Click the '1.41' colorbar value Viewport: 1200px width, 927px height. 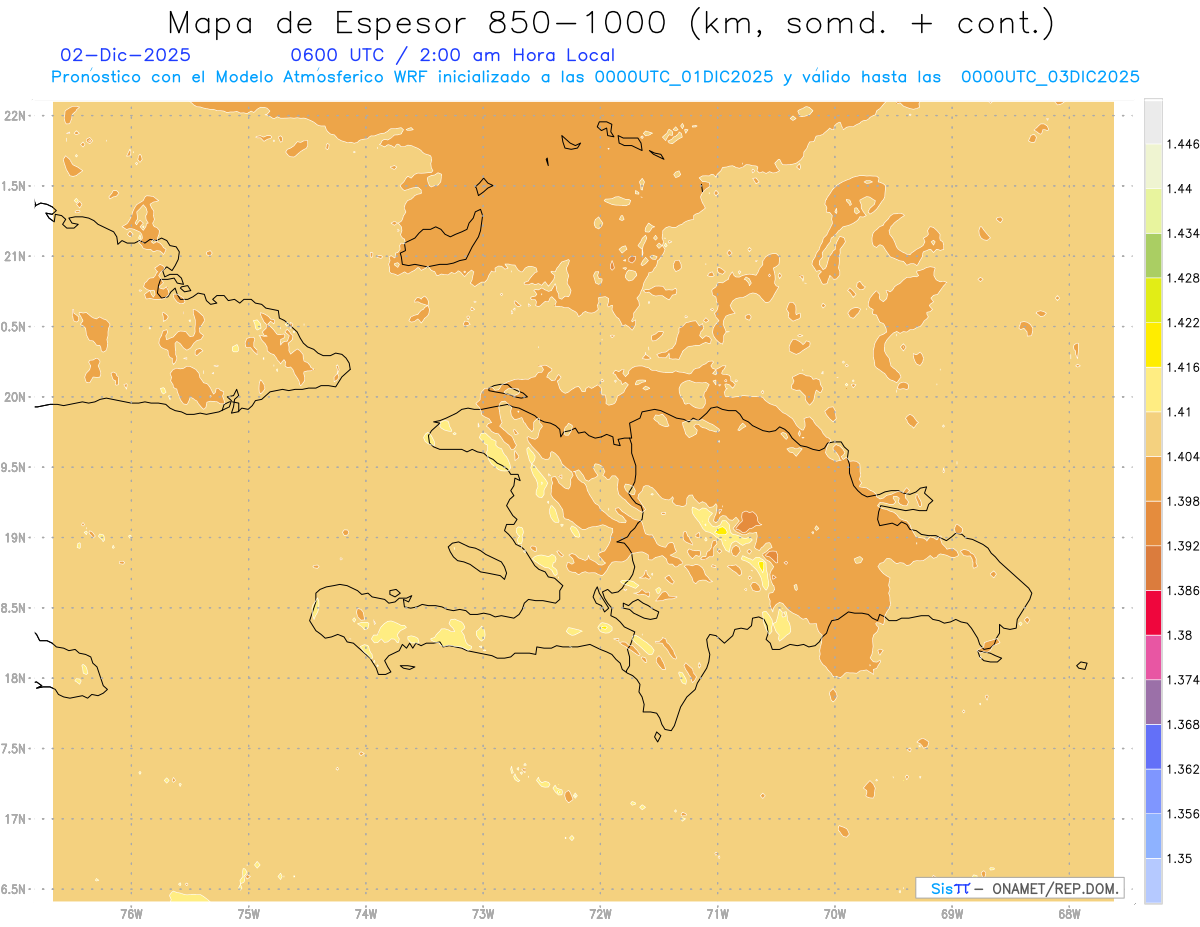pyautogui.click(x=1180, y=411)
